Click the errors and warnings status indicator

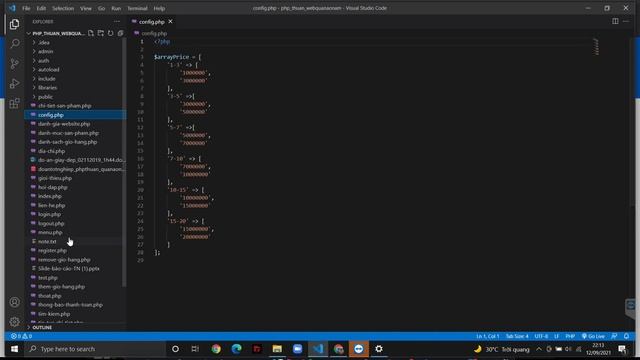tap(21, 336)
